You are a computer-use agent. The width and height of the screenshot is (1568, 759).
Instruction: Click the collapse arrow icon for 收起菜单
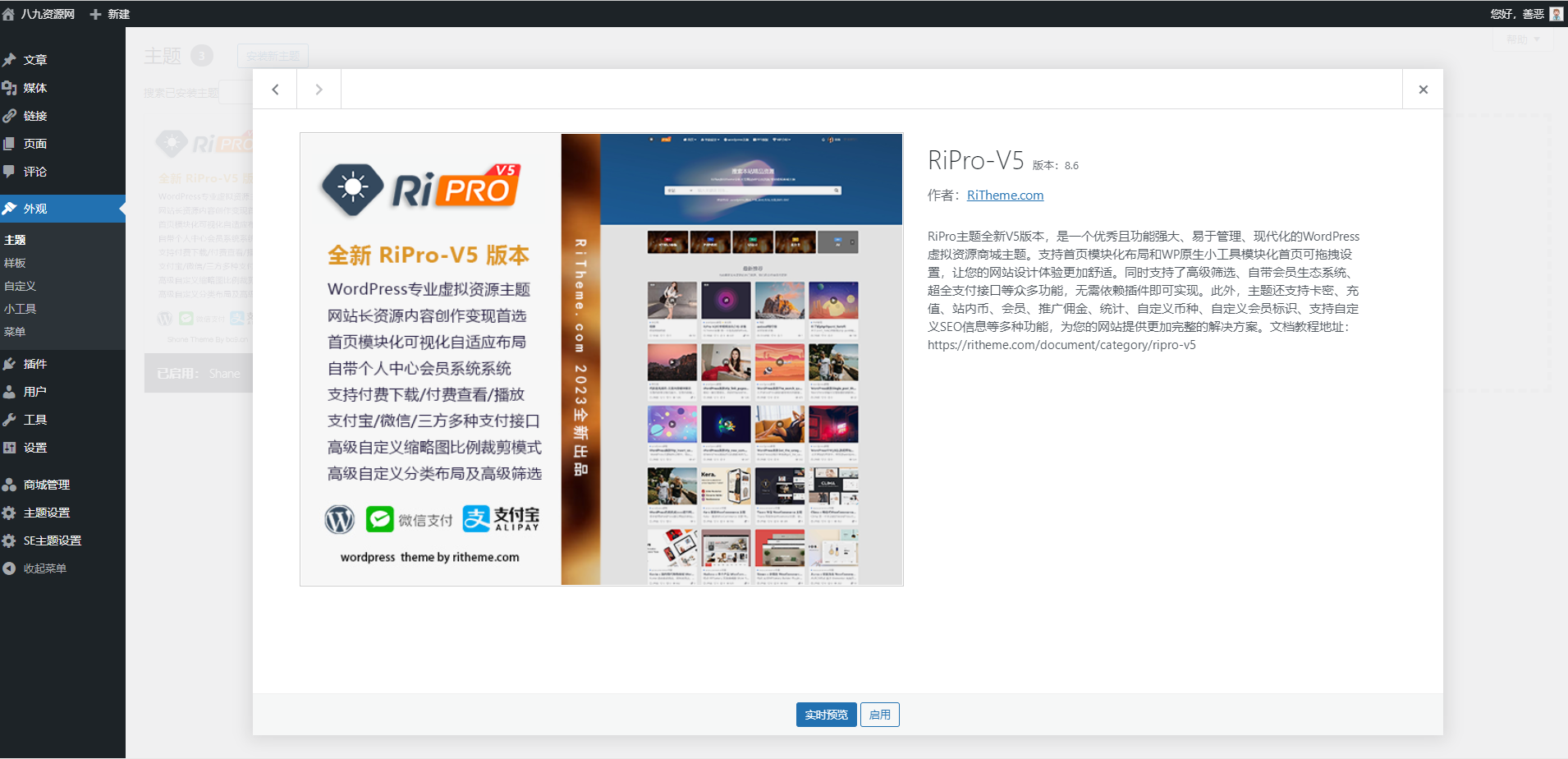tap(9, 568)
